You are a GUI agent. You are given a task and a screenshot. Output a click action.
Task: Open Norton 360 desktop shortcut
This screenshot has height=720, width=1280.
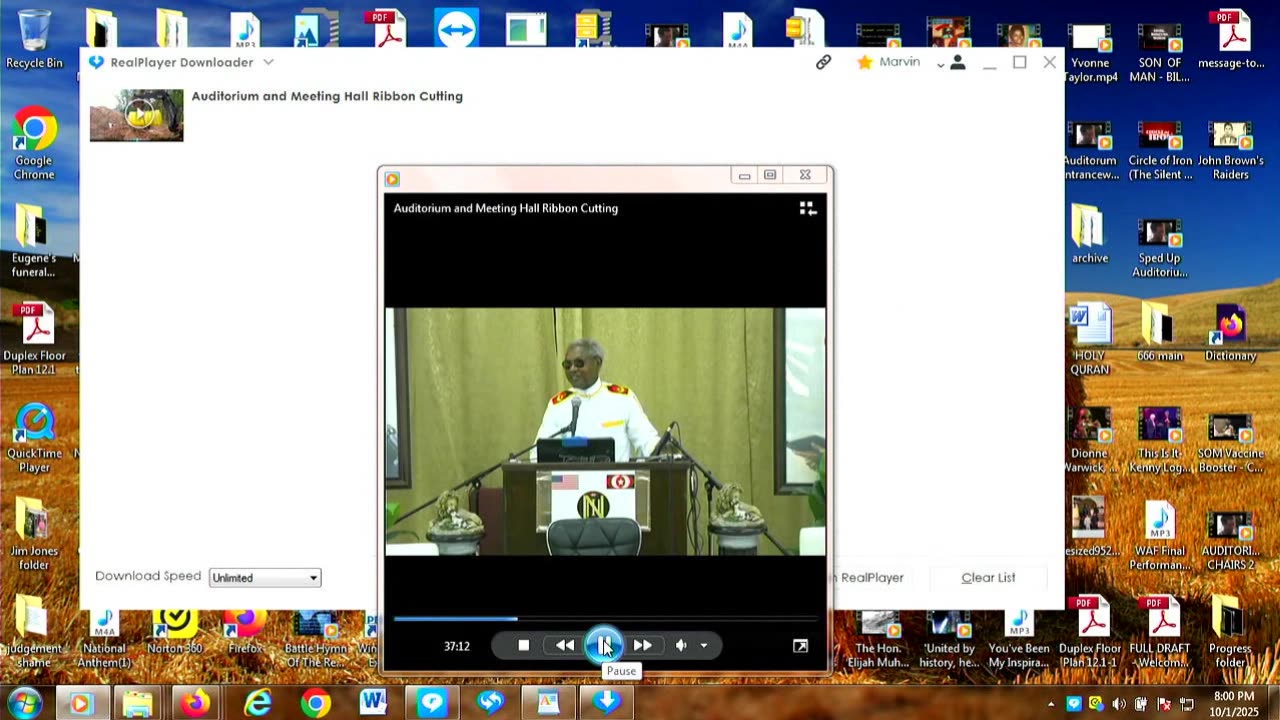175,633
